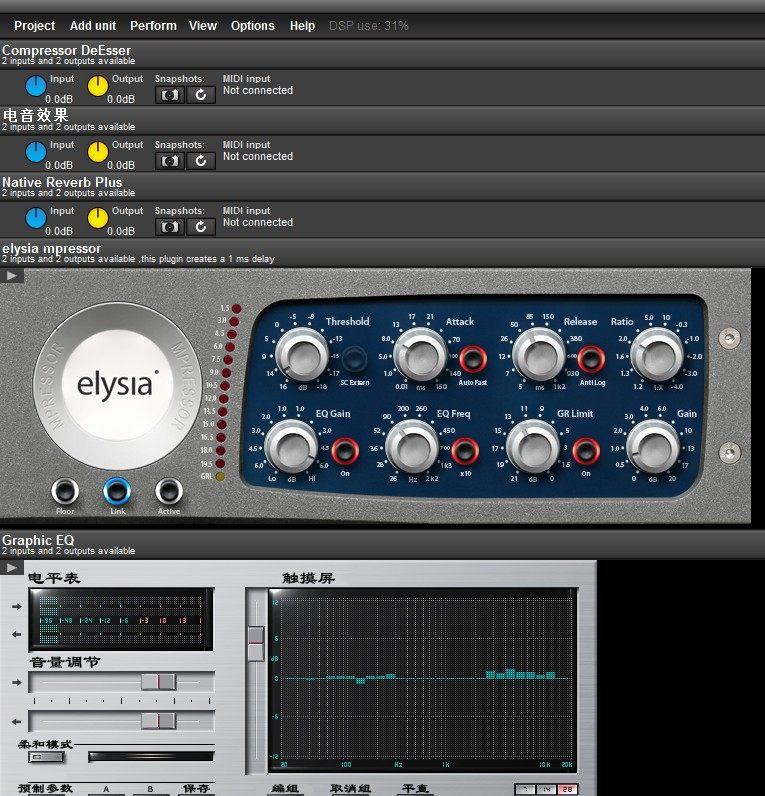Click Native Reverb Plus snapshot reload icon
Screen dimensions: 765x796
(x=201, y=227)
